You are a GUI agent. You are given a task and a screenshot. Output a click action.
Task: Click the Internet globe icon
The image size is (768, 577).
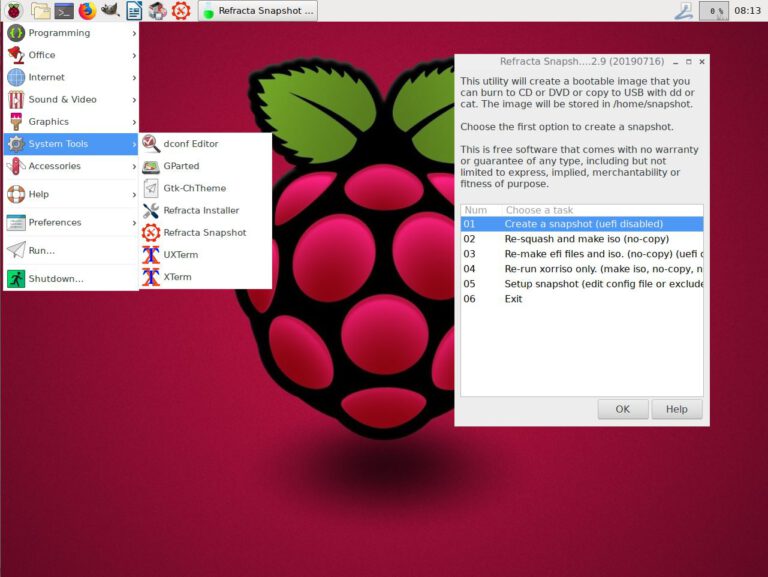click(x=16, y=77)
